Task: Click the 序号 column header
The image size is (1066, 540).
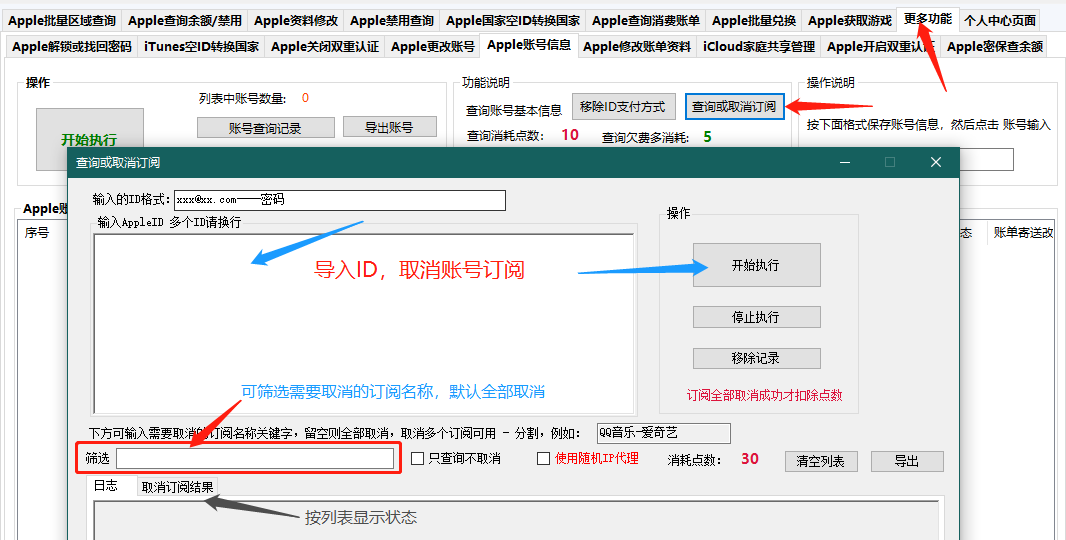Action: 37,233
